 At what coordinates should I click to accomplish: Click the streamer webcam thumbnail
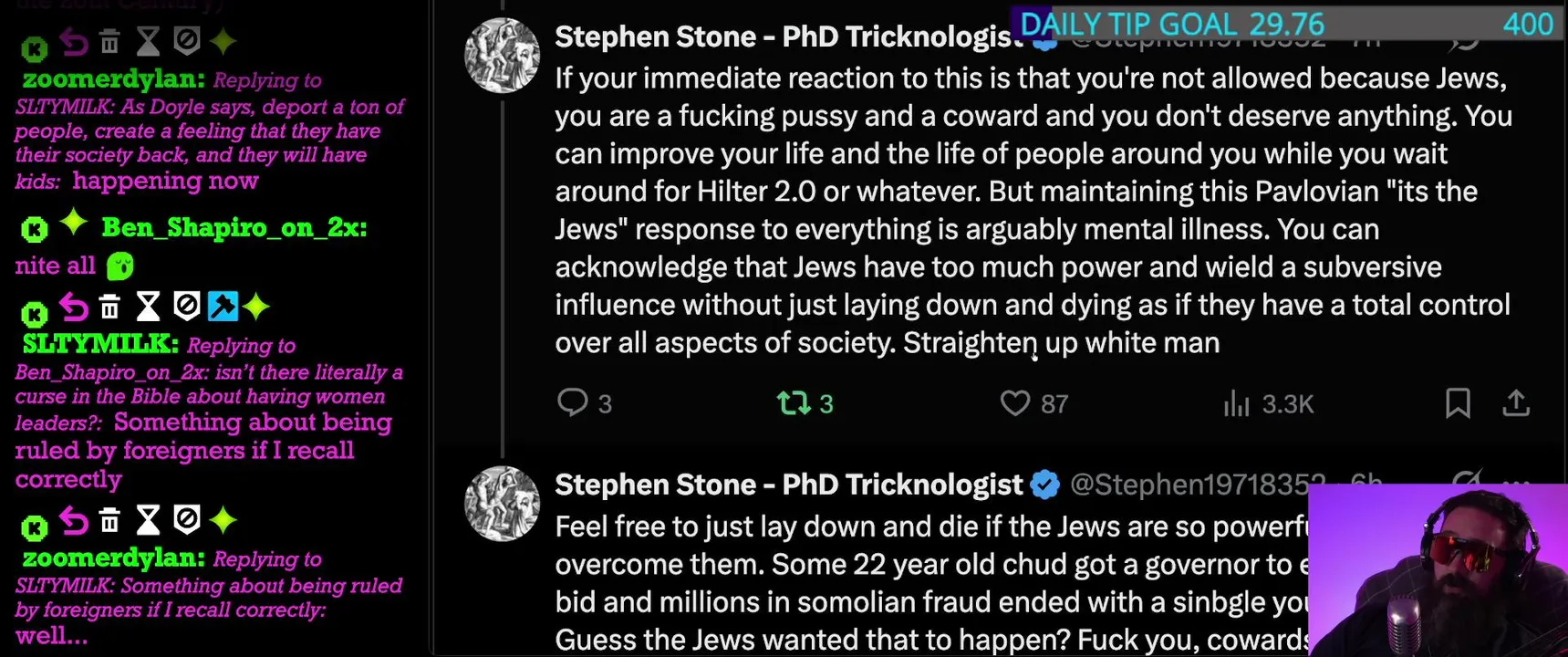pyautogui.click(x=1437, y=570)
